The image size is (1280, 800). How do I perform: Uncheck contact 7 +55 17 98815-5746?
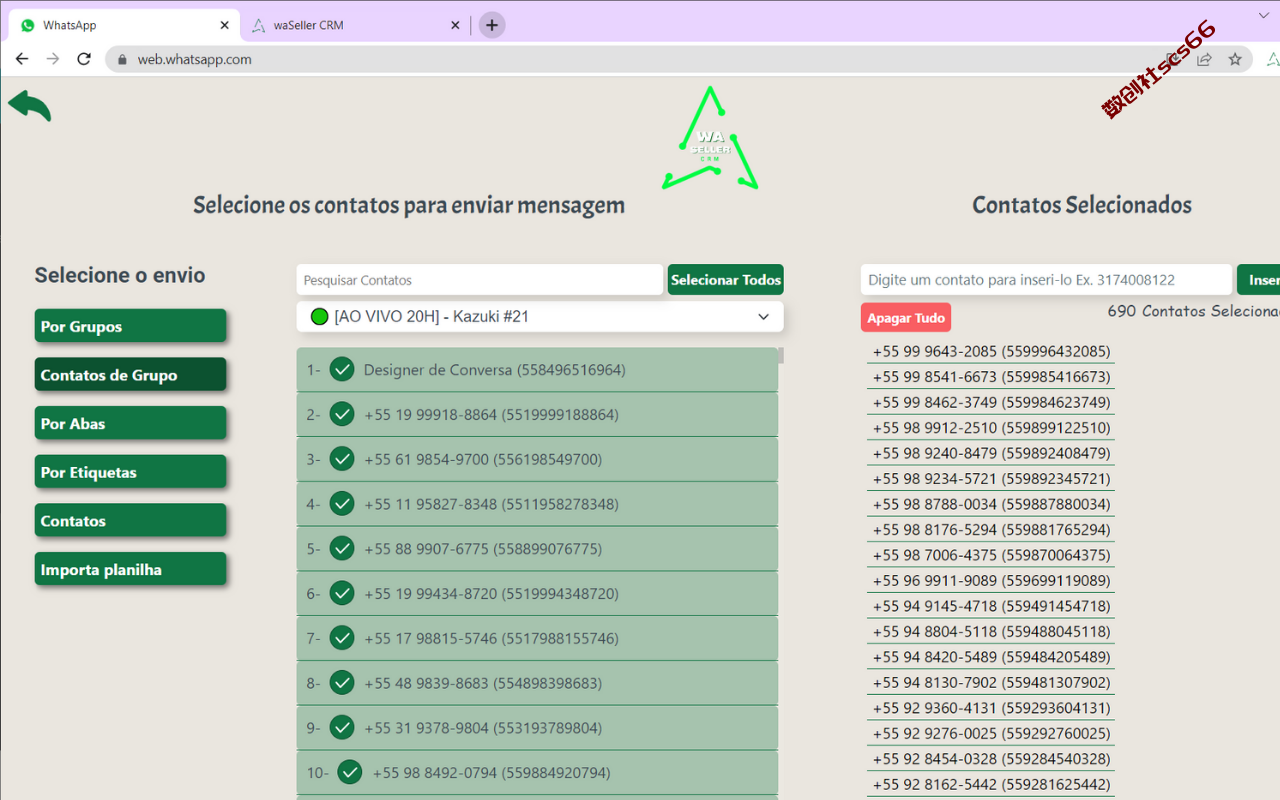[x=342, y=638]
